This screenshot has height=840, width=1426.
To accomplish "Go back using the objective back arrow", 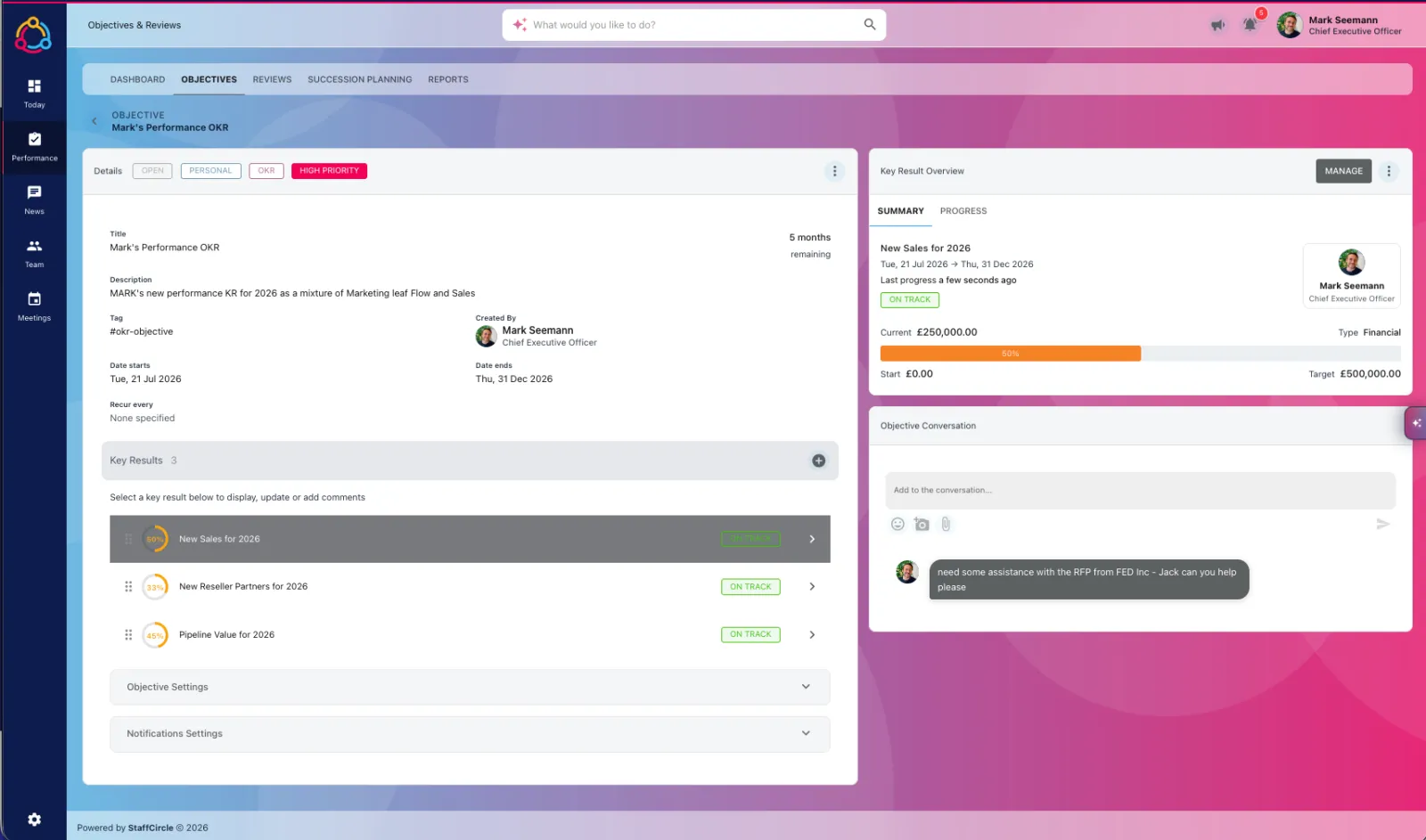I will coord(94,121).
